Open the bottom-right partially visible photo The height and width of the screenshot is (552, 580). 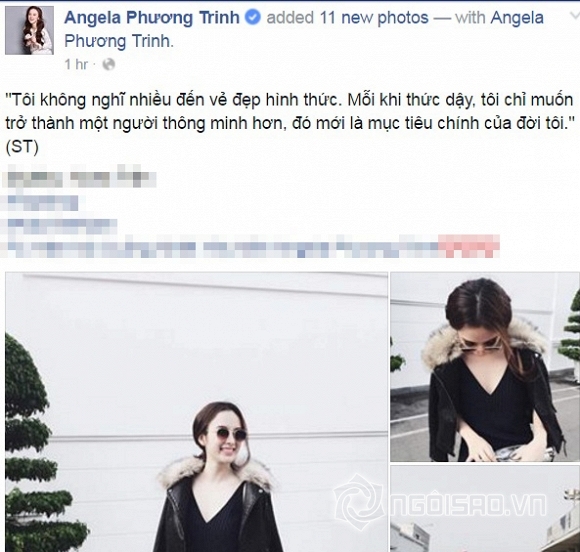[x=485, y=509]
